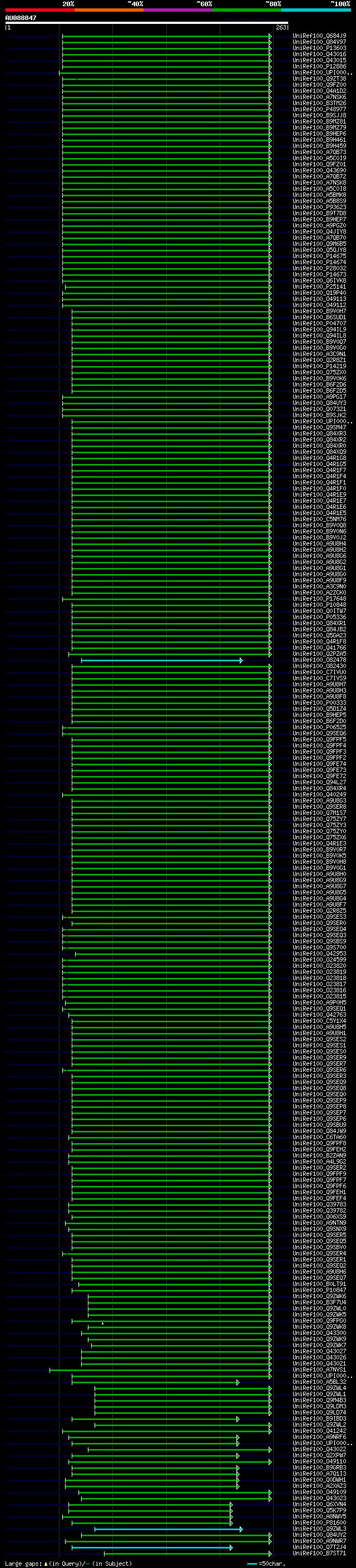Open hit UniRef100_P13603
The width and height of the screenshot is (356, 1568).
319,48
